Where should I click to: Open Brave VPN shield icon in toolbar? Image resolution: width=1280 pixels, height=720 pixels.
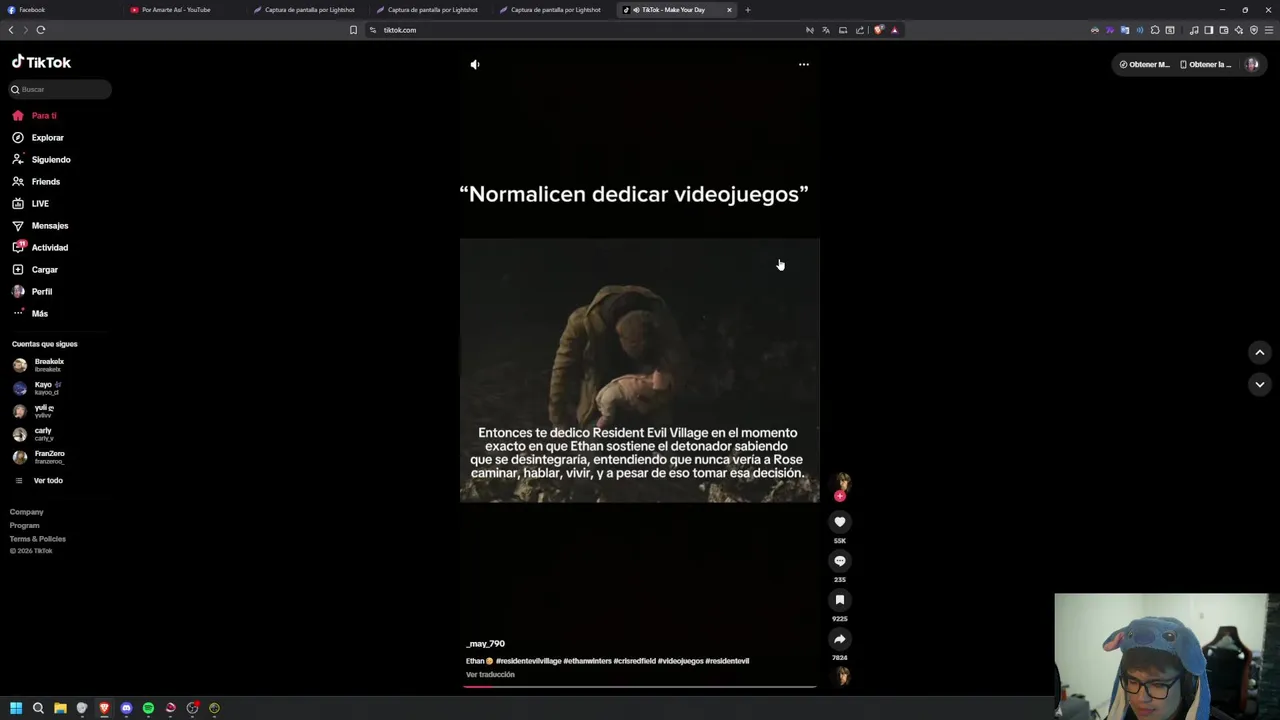[1254, 30]
